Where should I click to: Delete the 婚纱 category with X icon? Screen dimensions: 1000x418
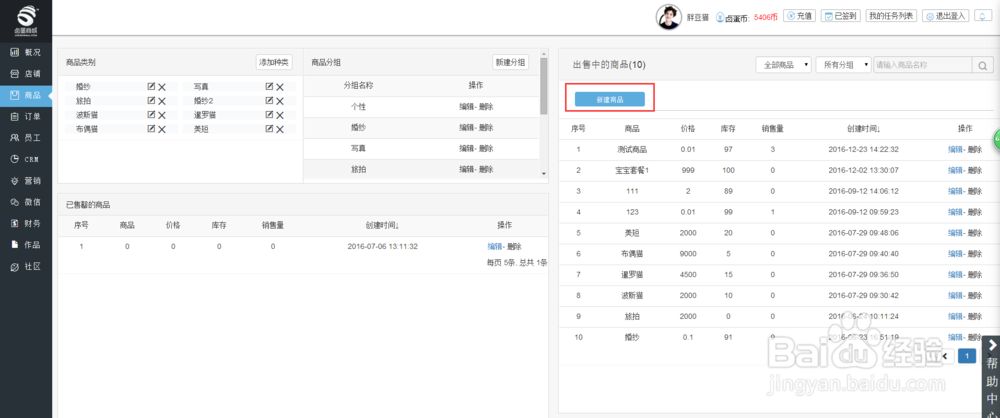click(x=162, y=87)
